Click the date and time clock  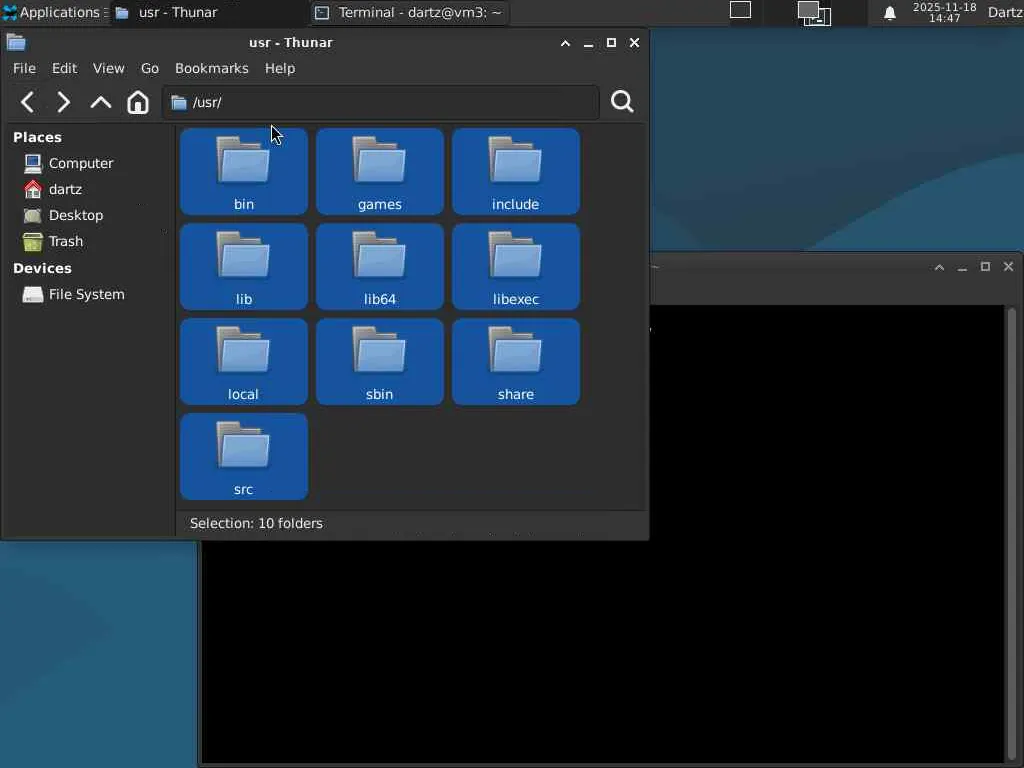pos(944,12)
